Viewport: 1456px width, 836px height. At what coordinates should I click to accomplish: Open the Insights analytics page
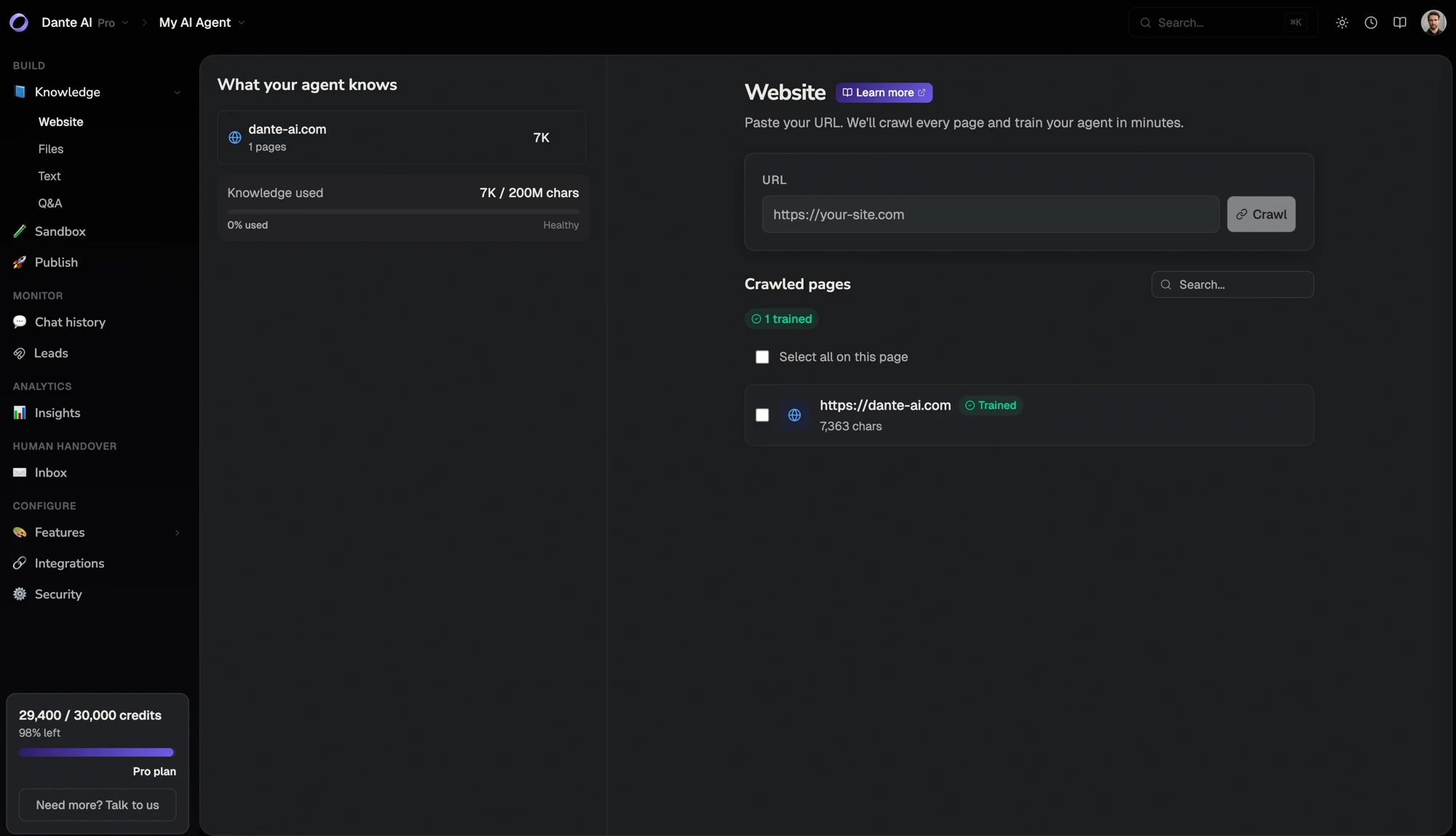(x=58, y=413)
